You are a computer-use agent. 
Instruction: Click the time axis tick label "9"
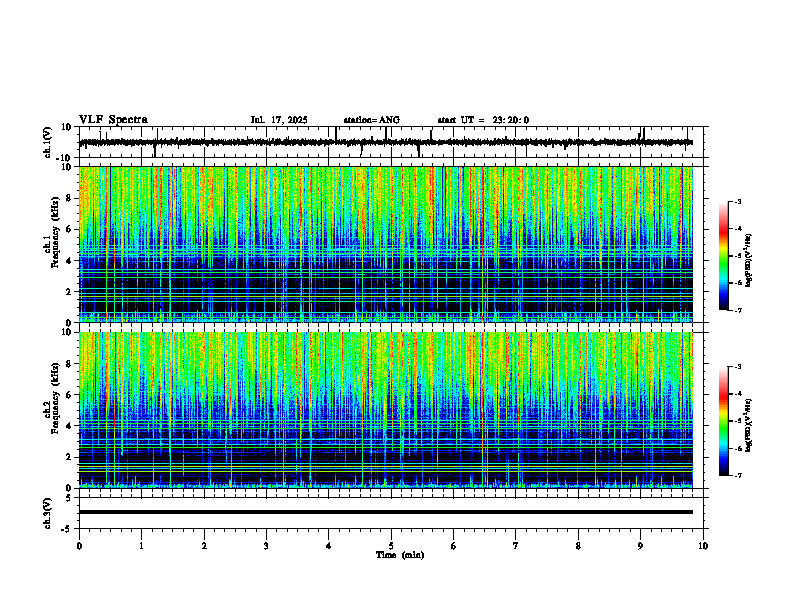click(x=640, y=546)
